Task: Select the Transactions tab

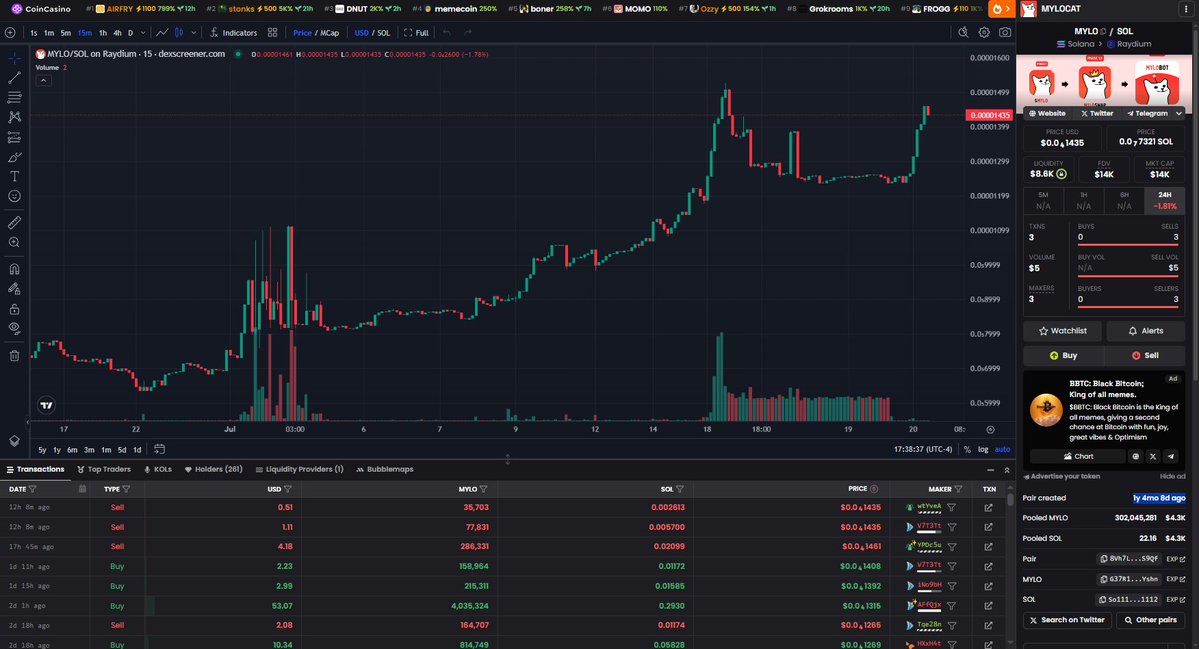Action: [x=35, y=469]
